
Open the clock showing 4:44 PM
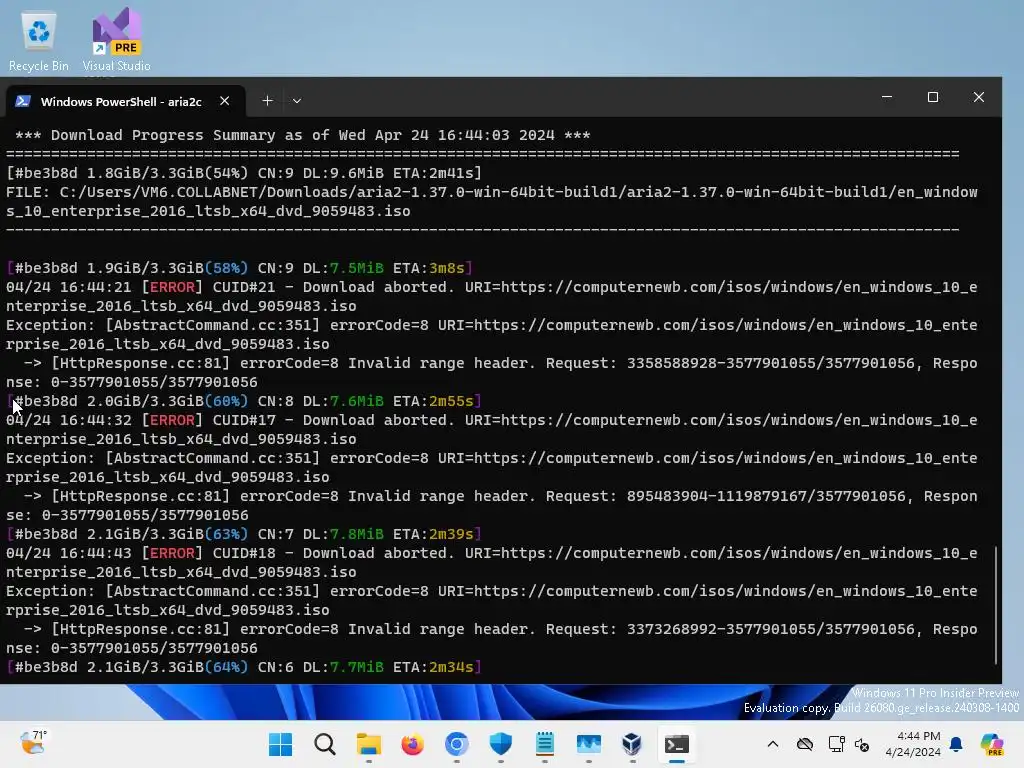(x=912, y=744)
